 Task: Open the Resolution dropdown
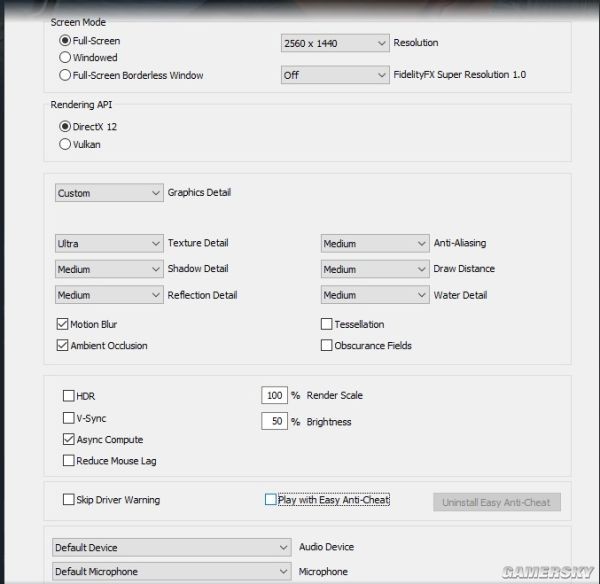335,43
